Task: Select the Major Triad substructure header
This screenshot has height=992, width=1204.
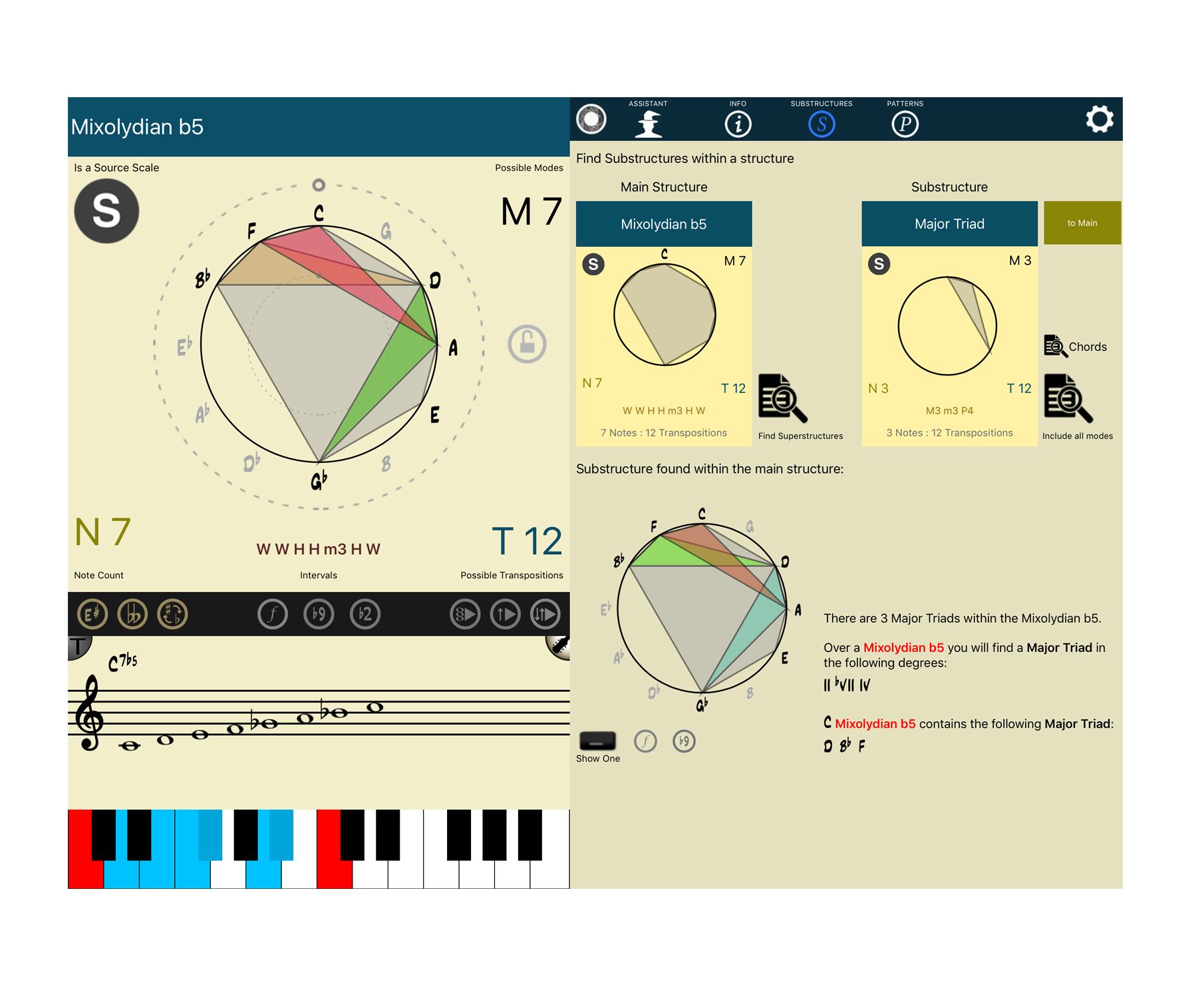Action: coord(949,224)
